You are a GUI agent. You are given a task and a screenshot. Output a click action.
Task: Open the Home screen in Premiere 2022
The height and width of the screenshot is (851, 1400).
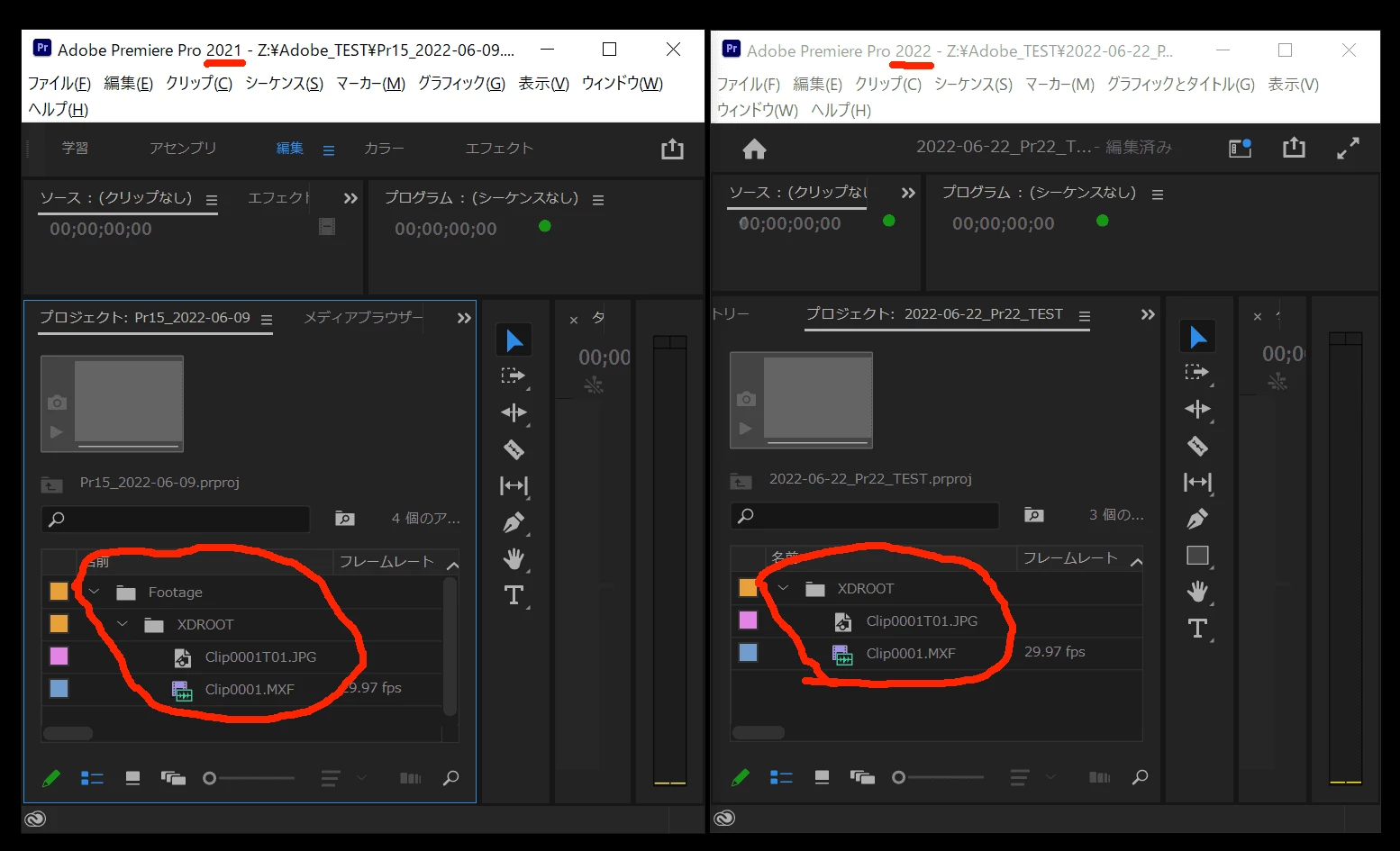tap(754, 149)
